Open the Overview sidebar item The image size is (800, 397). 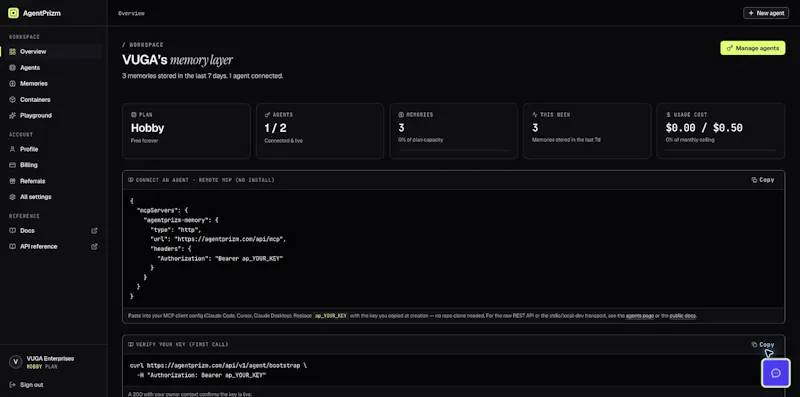click(52, 52)
